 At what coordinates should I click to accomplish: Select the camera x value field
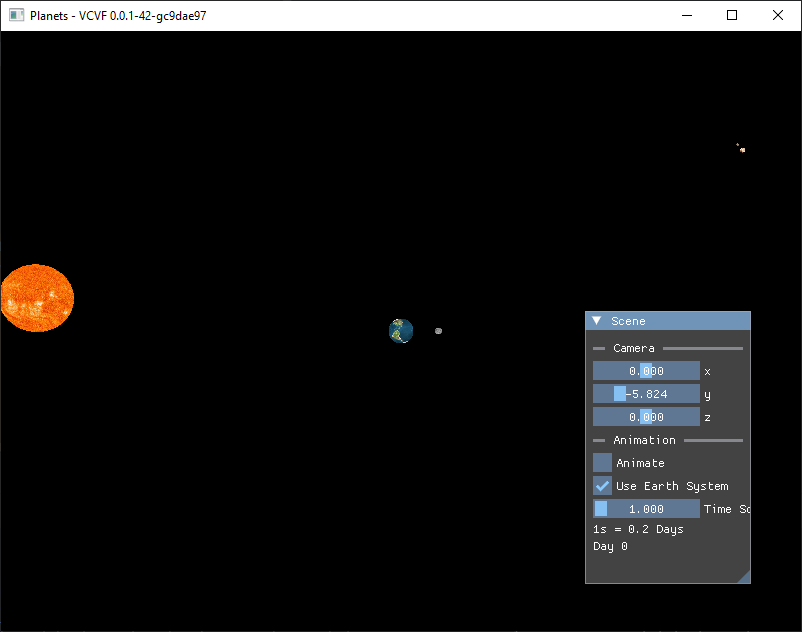tap(645, 370)
